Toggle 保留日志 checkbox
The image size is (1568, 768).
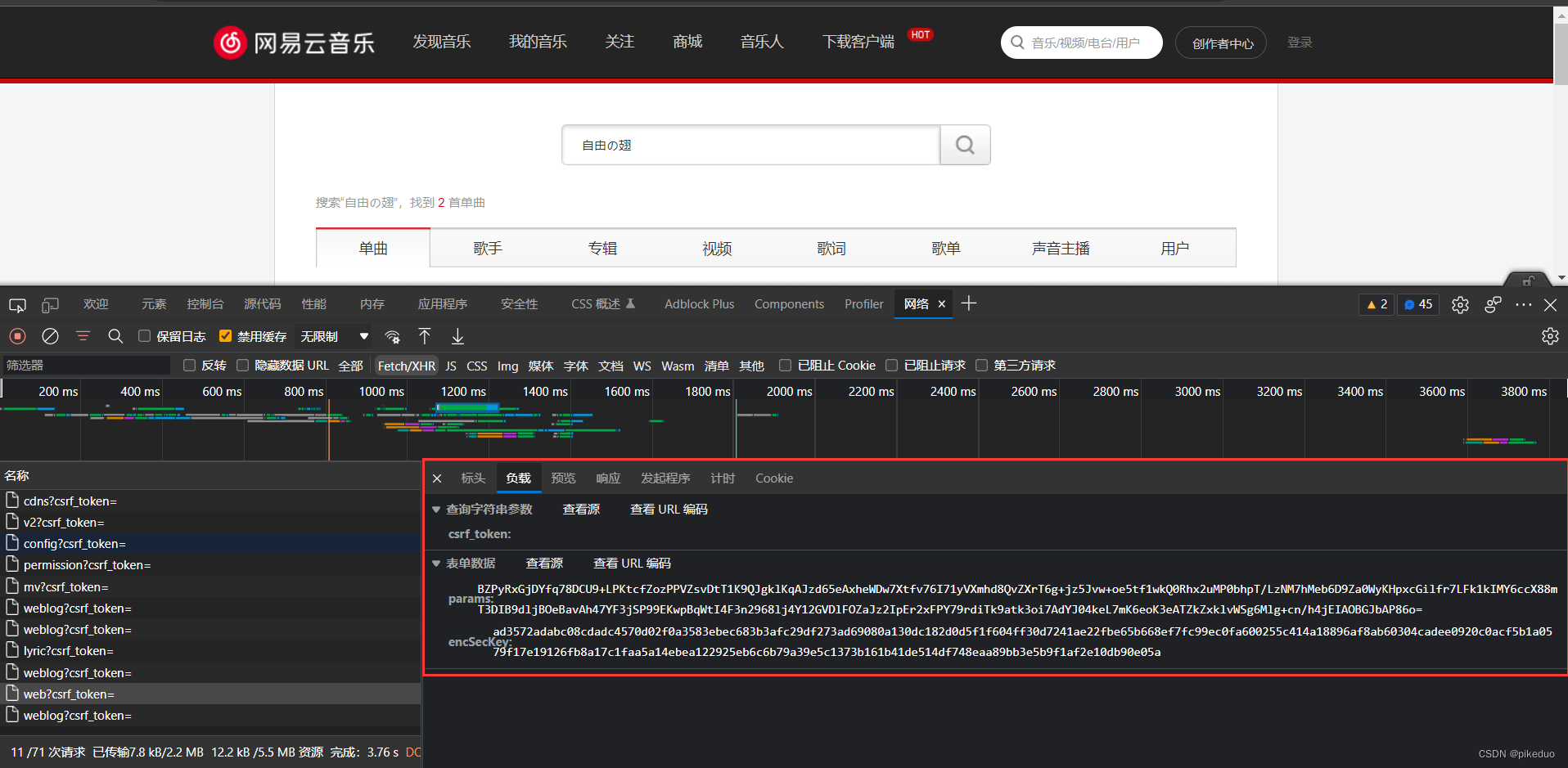click(x=144, y=336)
